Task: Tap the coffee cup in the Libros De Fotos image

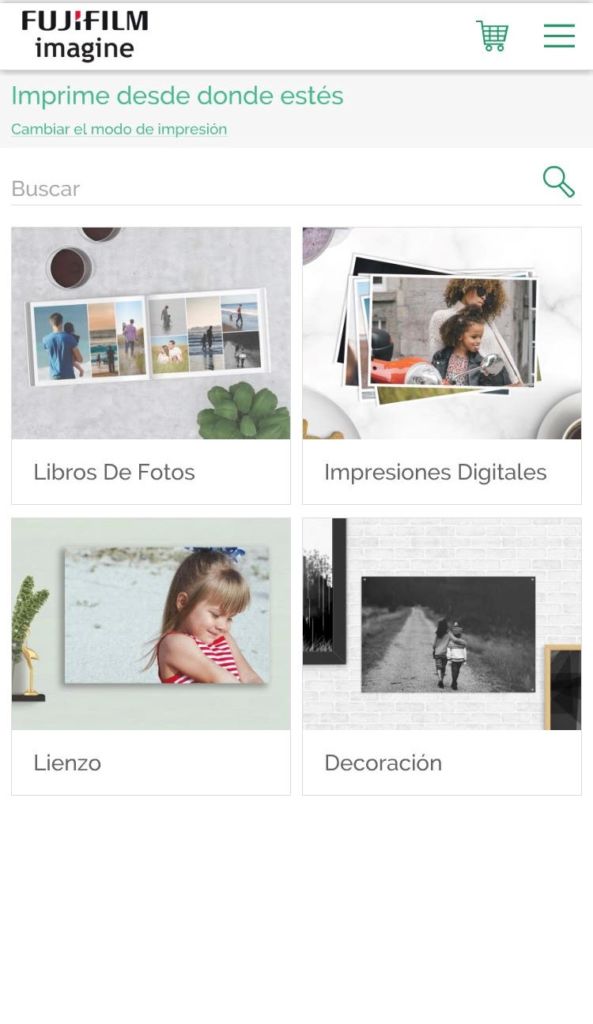Action: coord(70,268)
